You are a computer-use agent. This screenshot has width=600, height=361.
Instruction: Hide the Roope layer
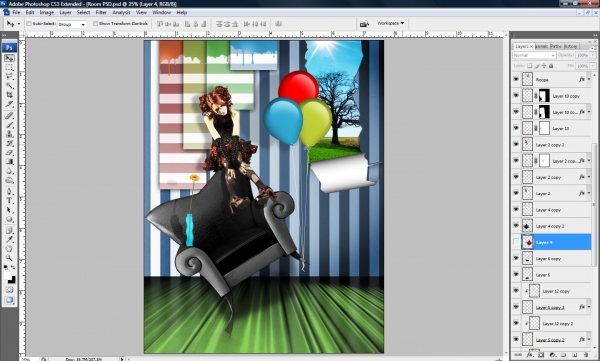pyautogui.click(x=516, y=79)
